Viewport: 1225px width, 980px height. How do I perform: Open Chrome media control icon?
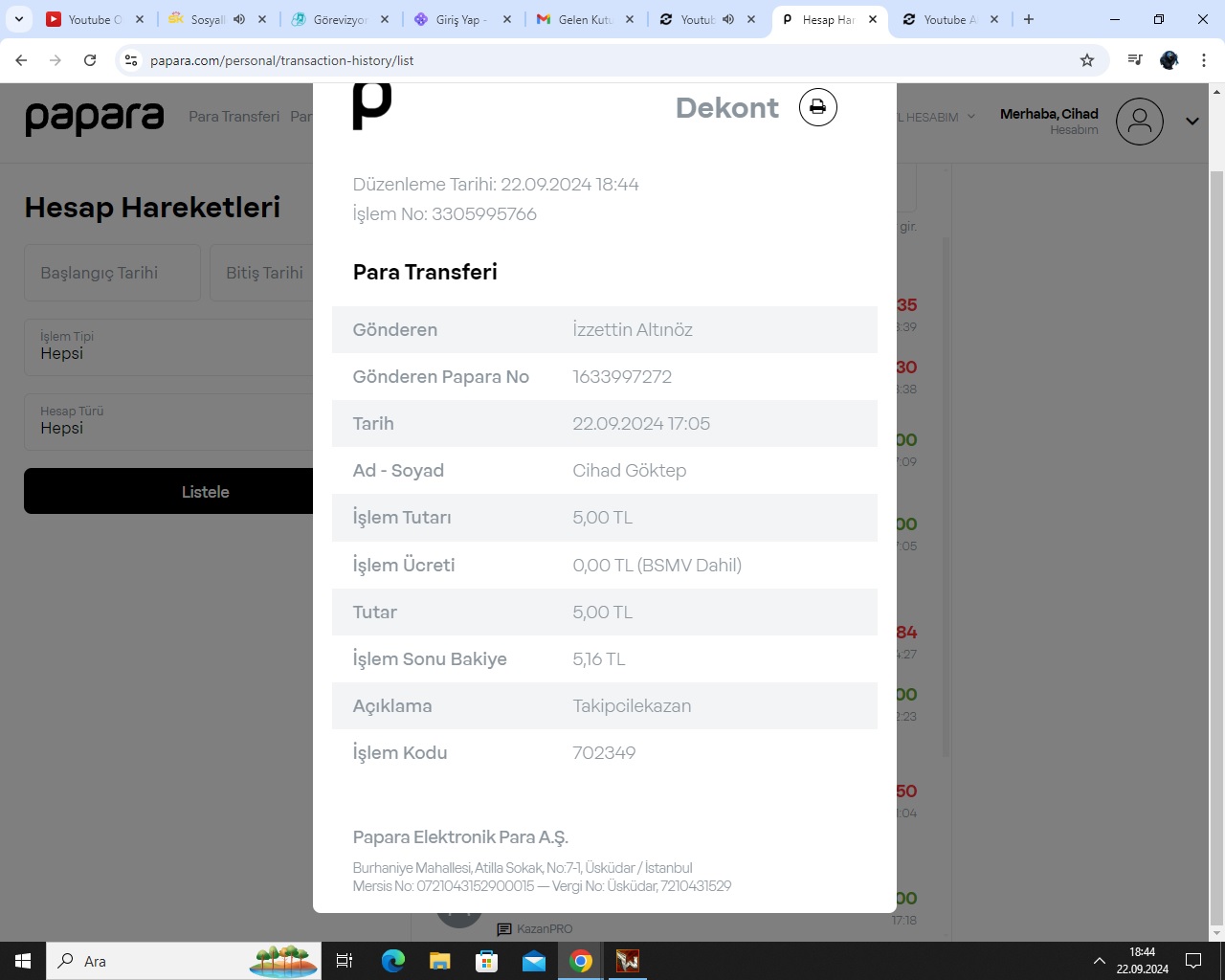(1135, 60)
